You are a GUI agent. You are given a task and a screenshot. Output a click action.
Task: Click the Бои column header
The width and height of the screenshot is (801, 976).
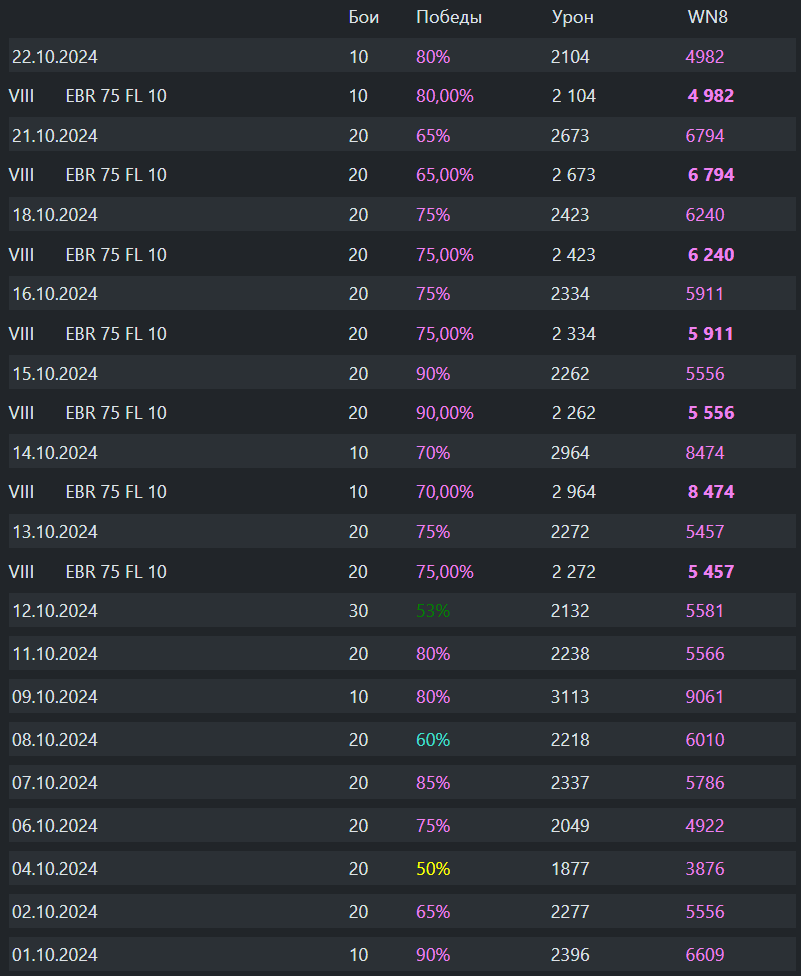coord(364,17)
